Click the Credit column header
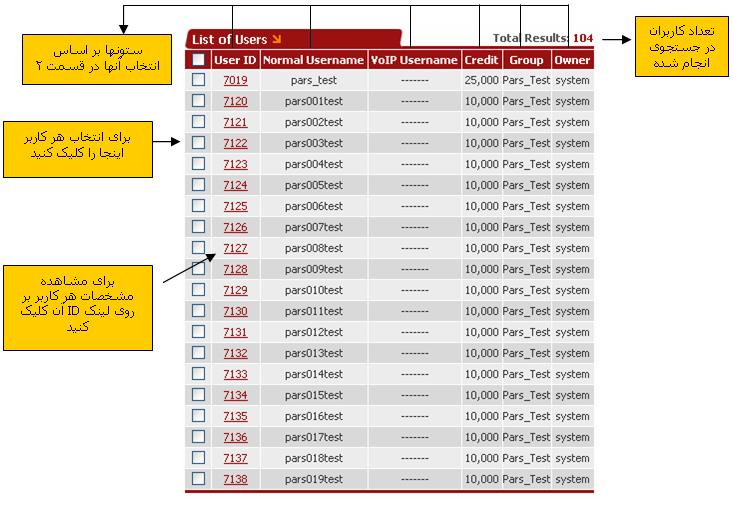This screenshot has height=509, width=733. 481,60
